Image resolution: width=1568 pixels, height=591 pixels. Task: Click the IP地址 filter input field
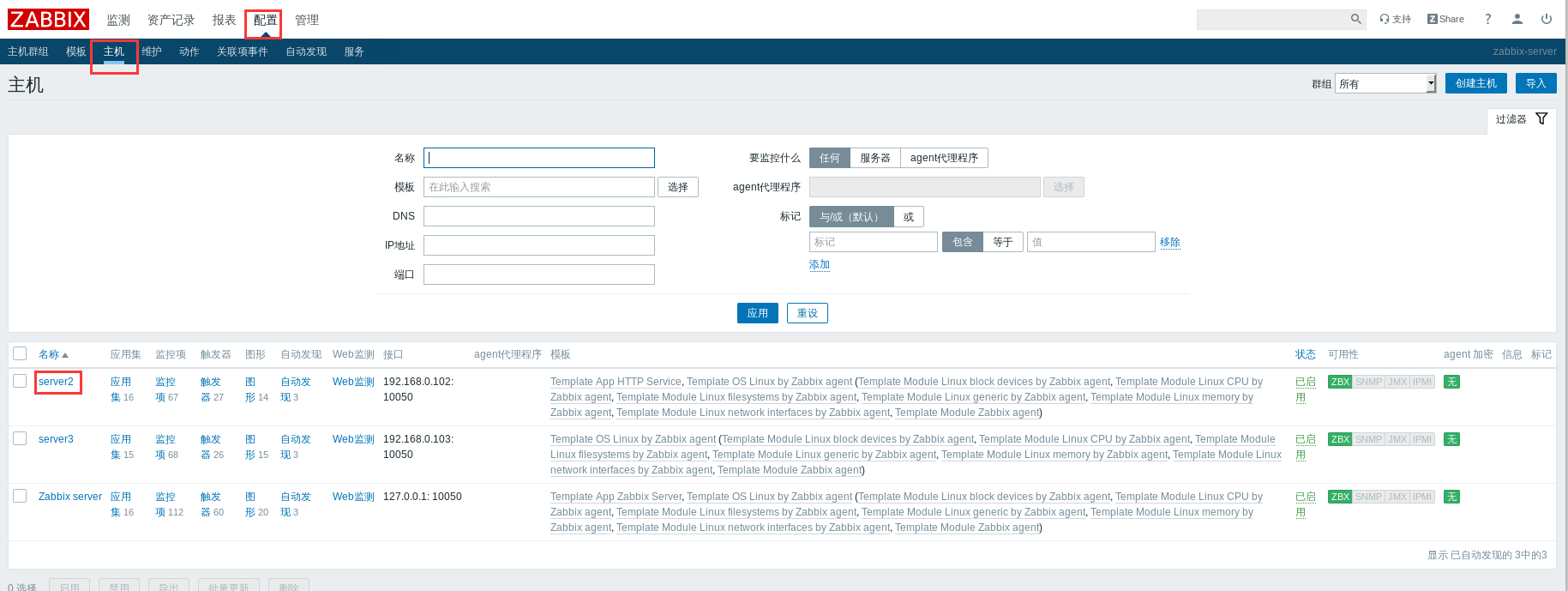point(539,245)
